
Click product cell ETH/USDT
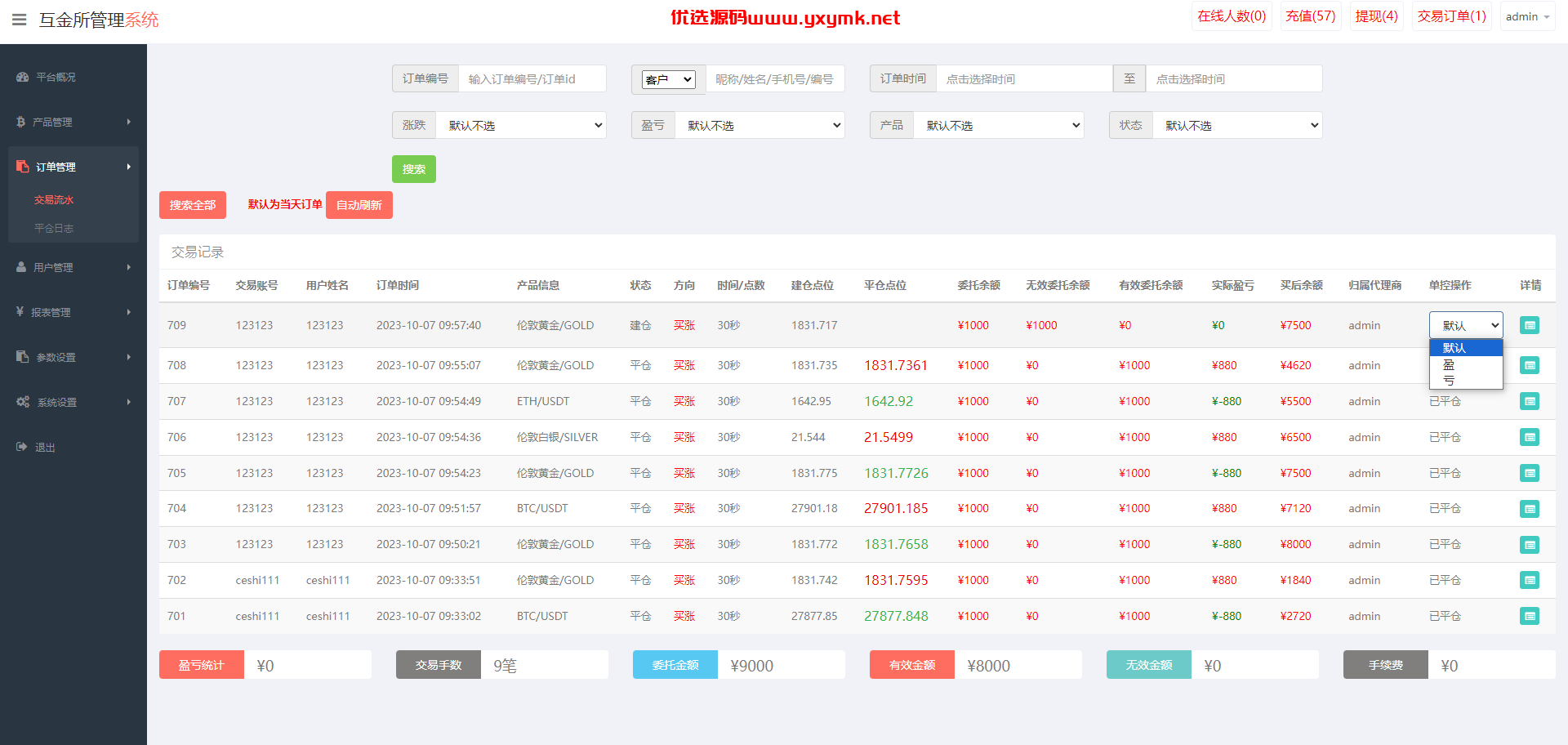pyautogui.click(x=543, y=401)
